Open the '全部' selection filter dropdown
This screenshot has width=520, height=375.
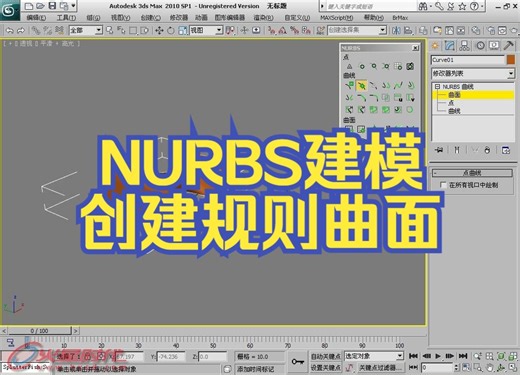[x=86, y=31]
